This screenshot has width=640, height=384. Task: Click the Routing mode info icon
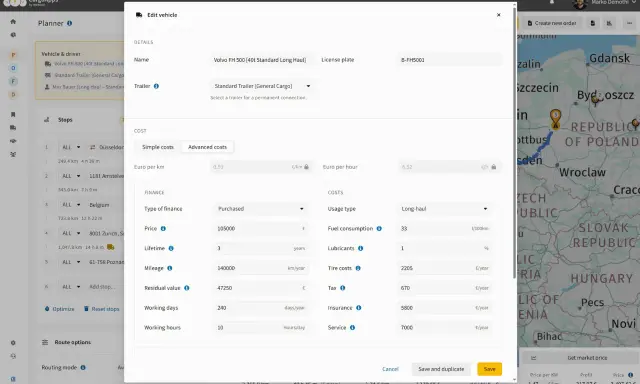(x=83, y=367)
